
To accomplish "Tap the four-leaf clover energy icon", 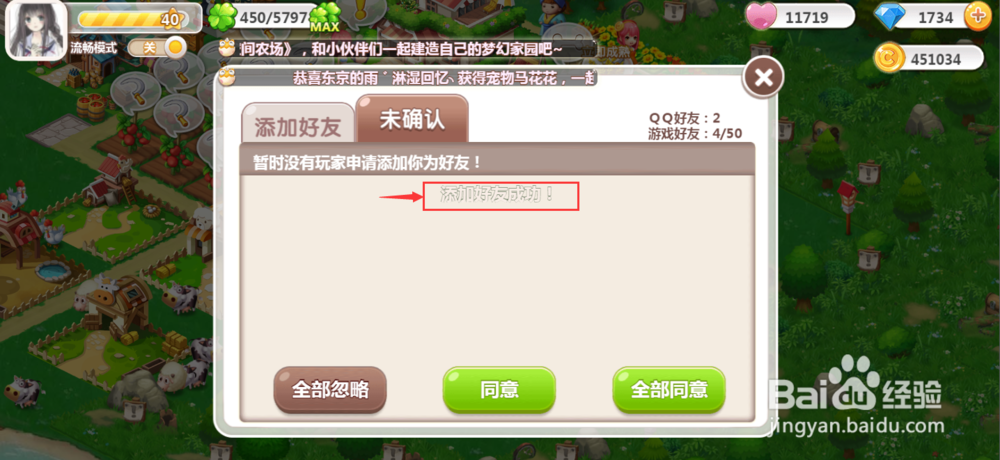I will point(222,17).
